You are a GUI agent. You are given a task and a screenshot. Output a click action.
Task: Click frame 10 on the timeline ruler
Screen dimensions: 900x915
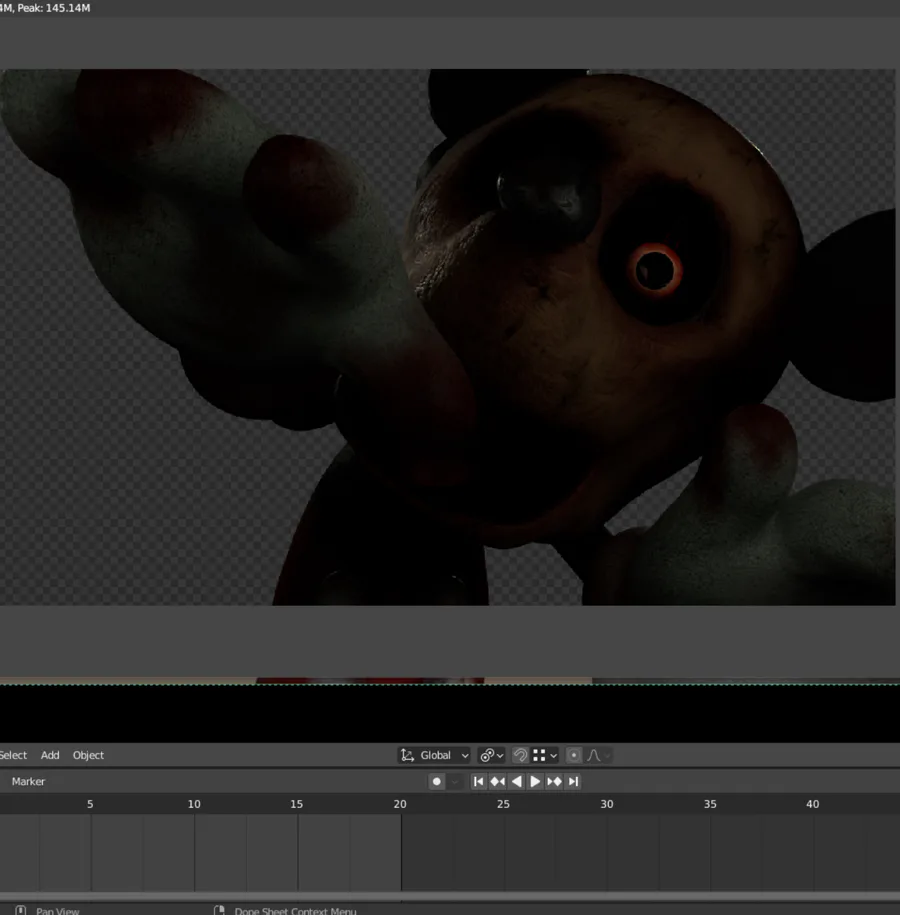(194, 804)
